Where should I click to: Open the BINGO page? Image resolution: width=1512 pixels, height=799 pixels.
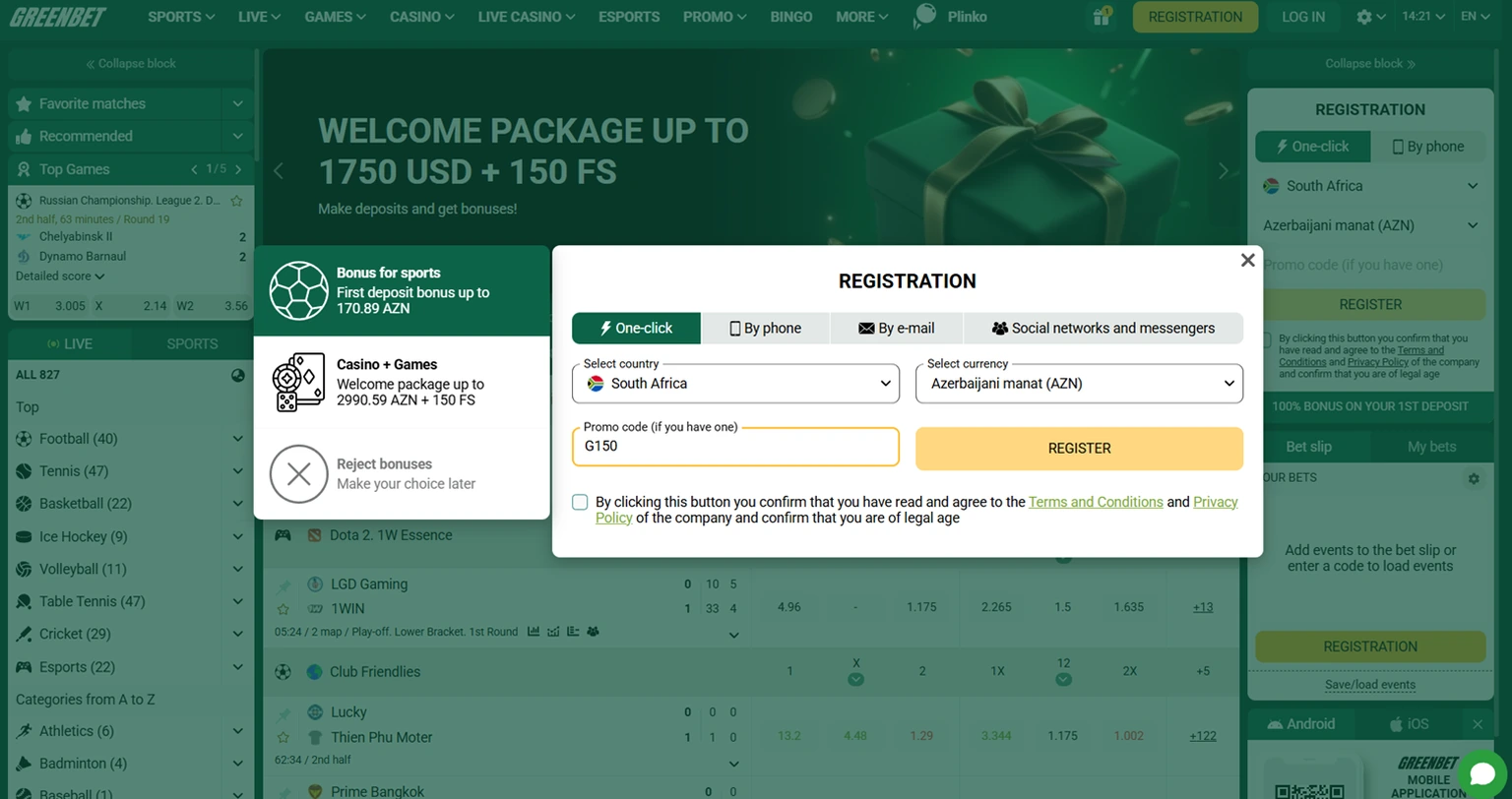(x=791, y=17)
